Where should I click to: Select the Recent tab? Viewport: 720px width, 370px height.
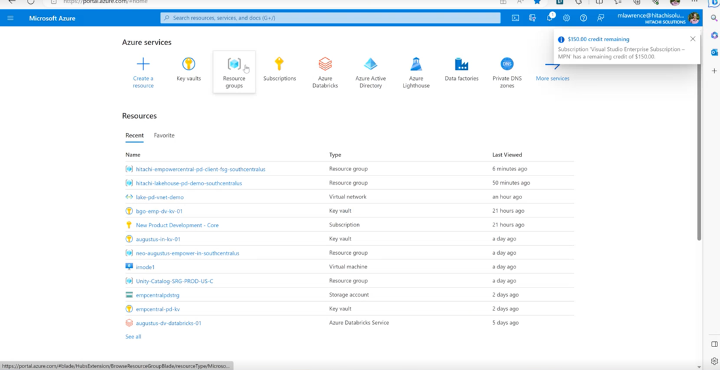pos(135,135)
